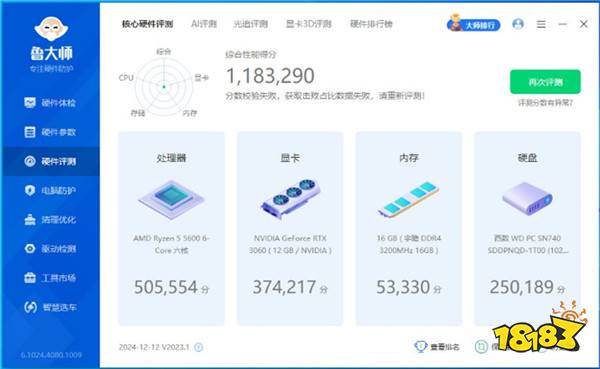Image resolution: width=600 pixels, height=369 pixels.
Task: Click the NVIDIA GeForce RTX 3060 text
Action: [x=290, y=244]
